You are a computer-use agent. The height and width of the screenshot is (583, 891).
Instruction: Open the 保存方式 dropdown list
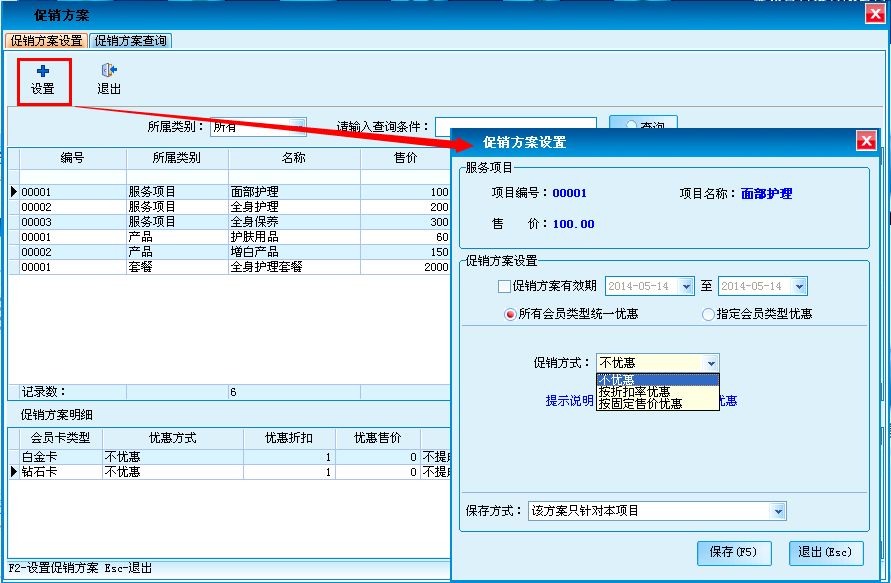click(778, 511)
